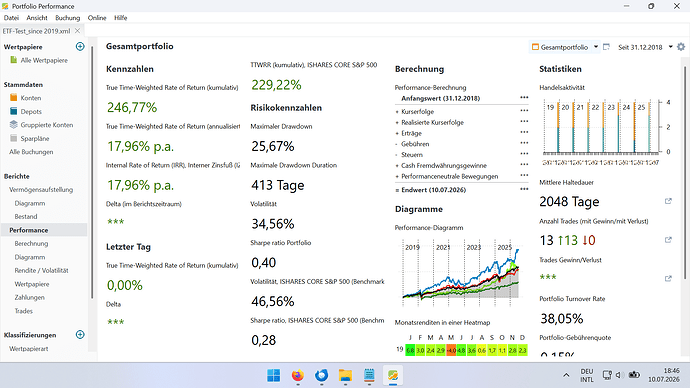
Task: Click the Depots icon in the sidebar
Action: 14,111
